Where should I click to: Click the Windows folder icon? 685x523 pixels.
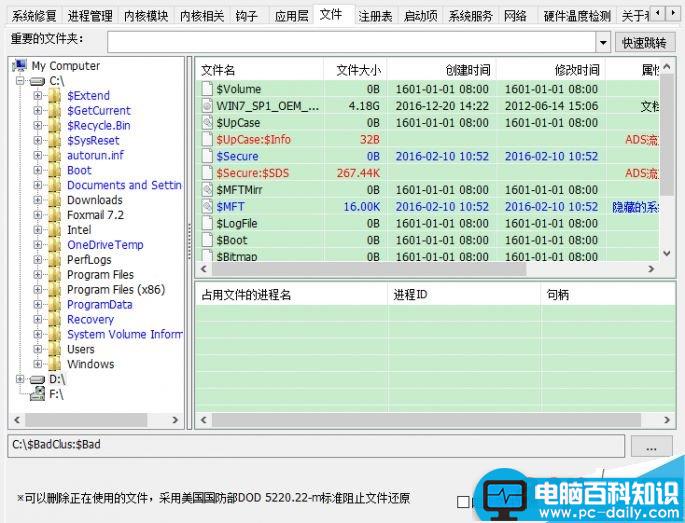coord(54,364)
